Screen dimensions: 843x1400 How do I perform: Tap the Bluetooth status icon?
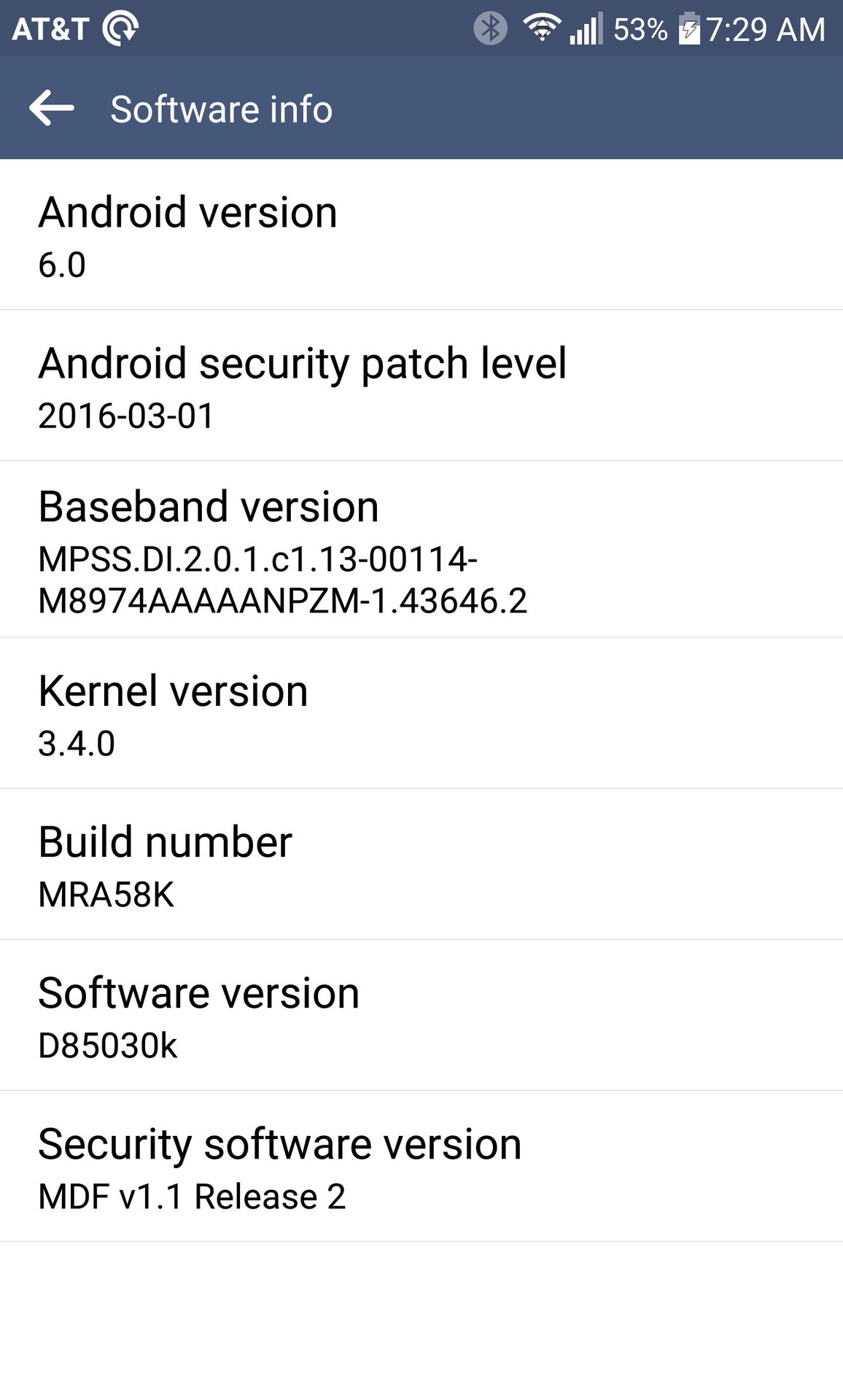tap(490, 29)
